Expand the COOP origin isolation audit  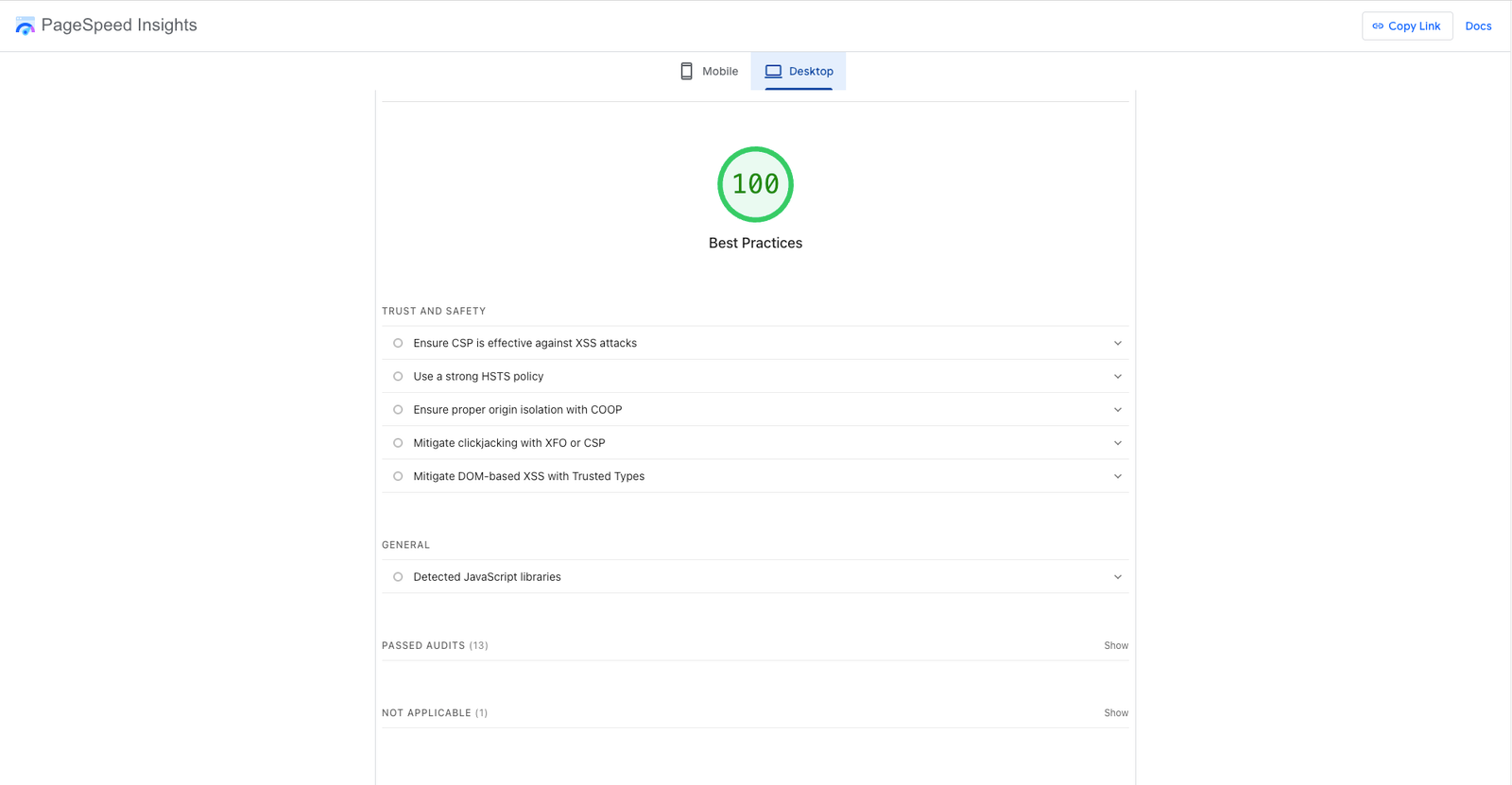tap(1117, 410)
